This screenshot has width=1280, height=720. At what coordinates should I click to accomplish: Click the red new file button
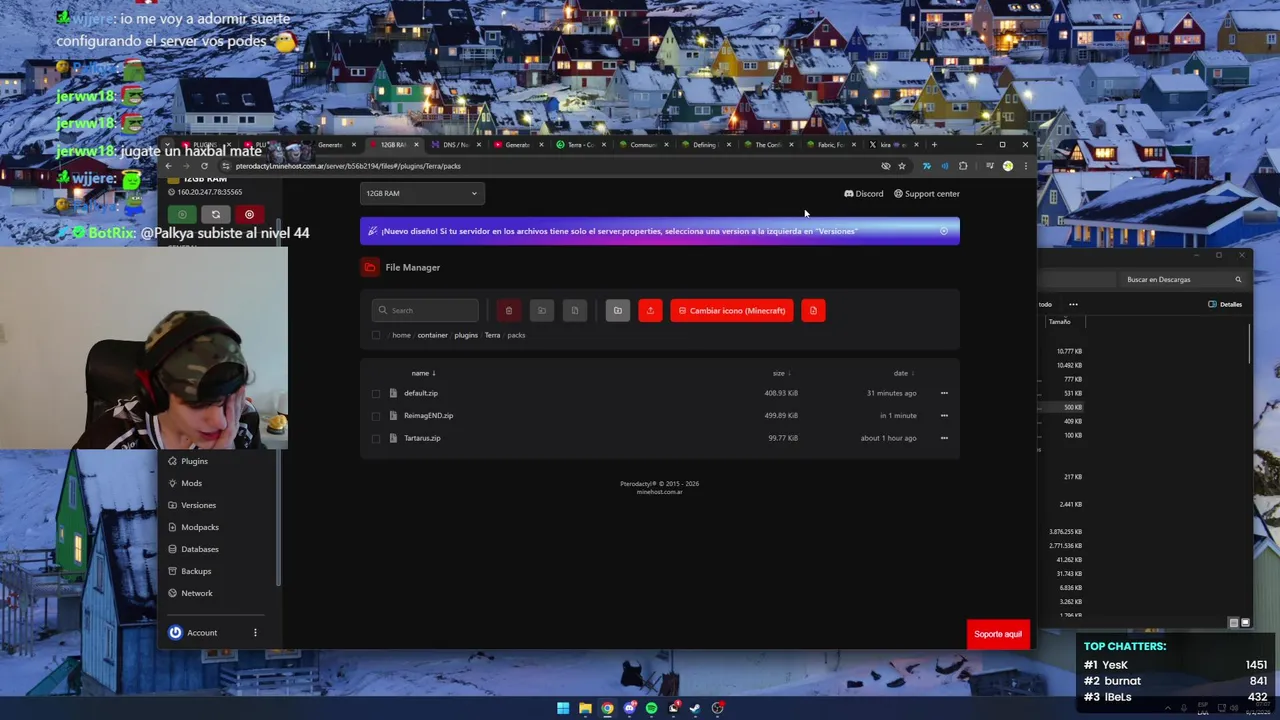point(813,311)
